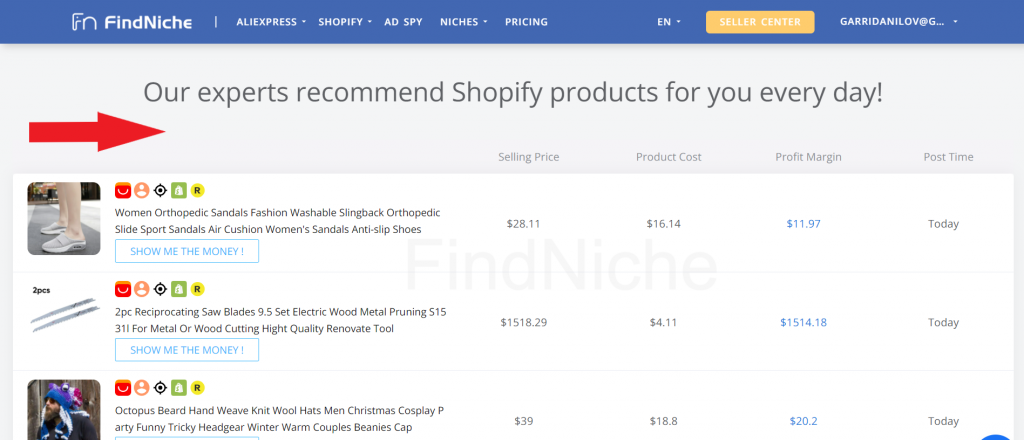The height and width of the screenshot is (440, 1024).
Task: Click the AliExpress icon on Saw Blades row
Action: 123,289
